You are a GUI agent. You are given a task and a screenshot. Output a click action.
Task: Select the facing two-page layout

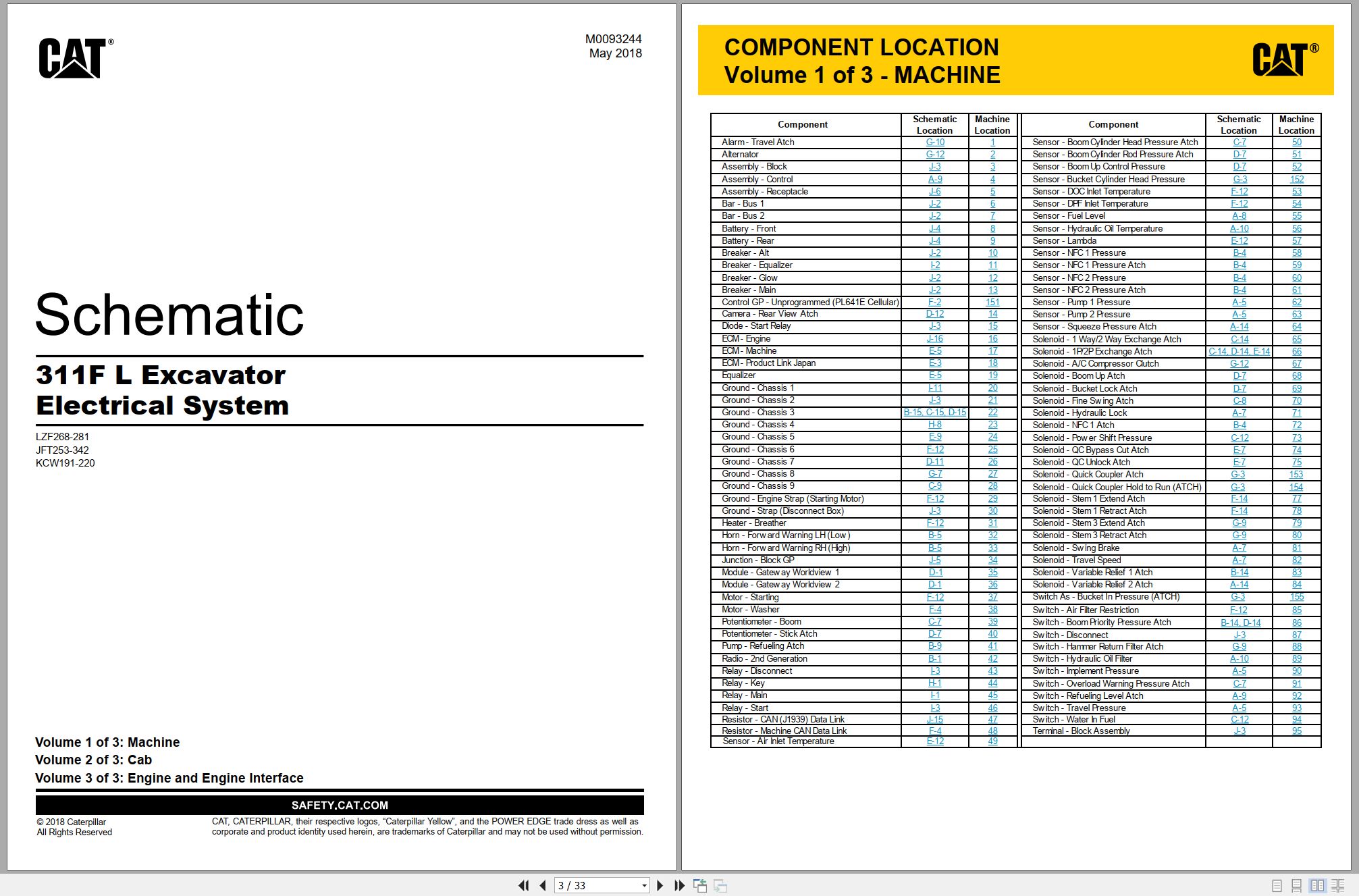(1317, 885)
